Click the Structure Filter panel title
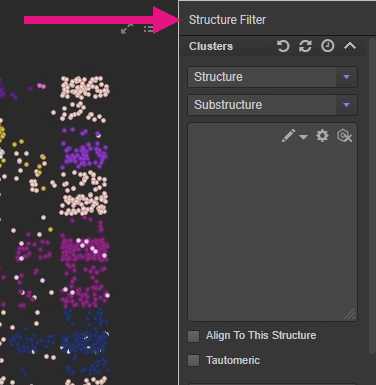The height and width of the screenshot is (385, 376). coord(227,20)
